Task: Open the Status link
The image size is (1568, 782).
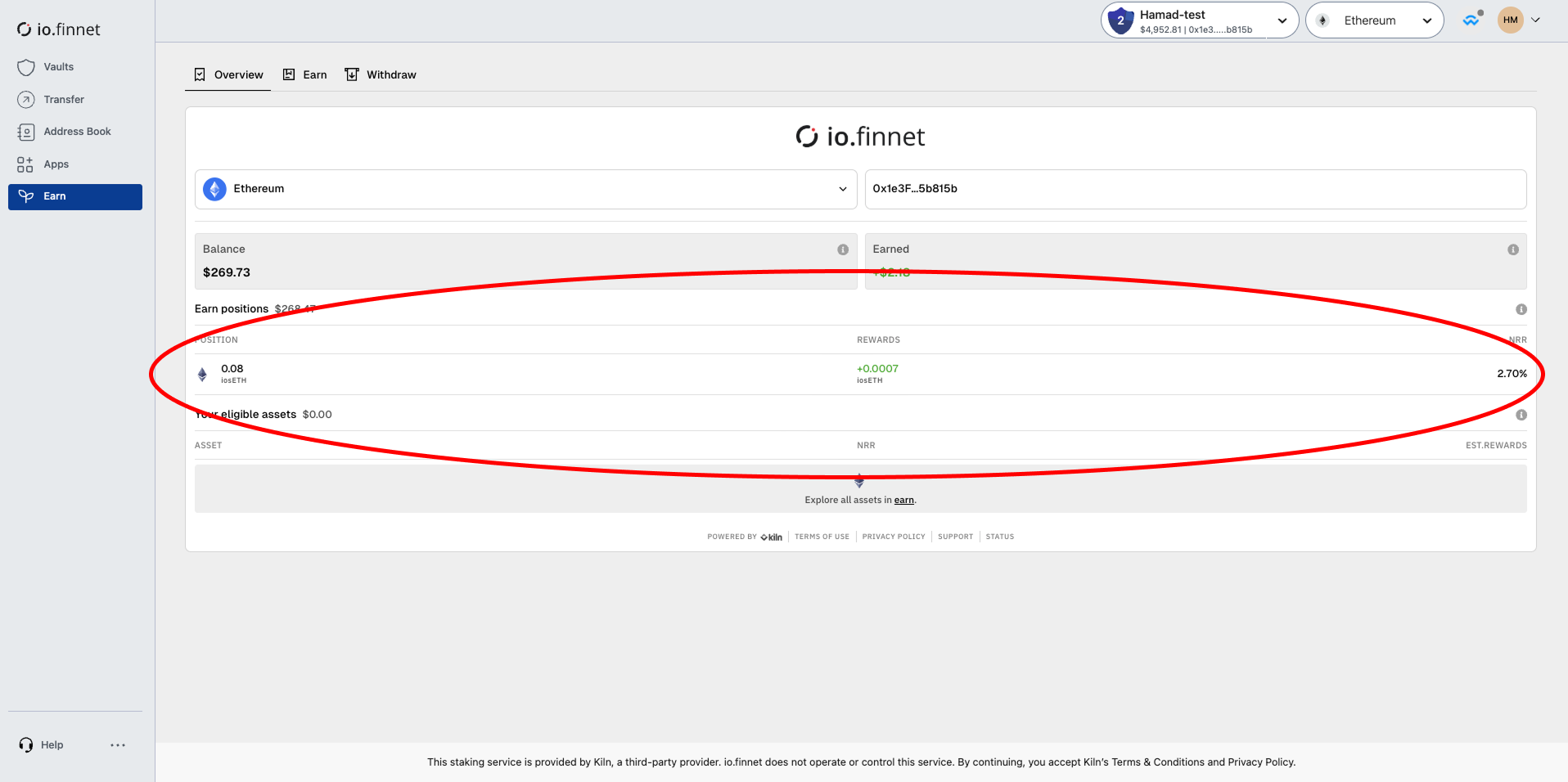Action: [999, 537]
